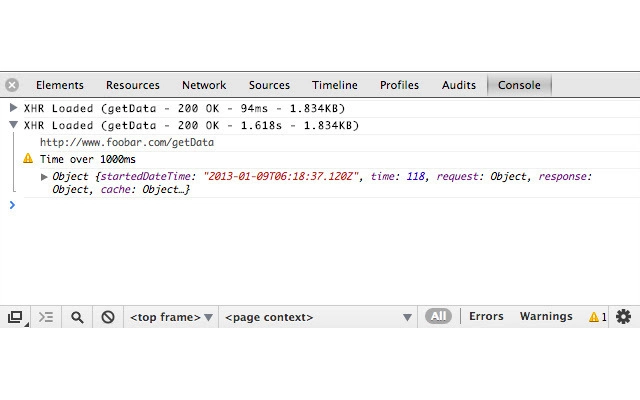Select the text of the first XHR Loaded 94ms row
This screenshot has height=400, width=640.
click(x=184, y=109)
